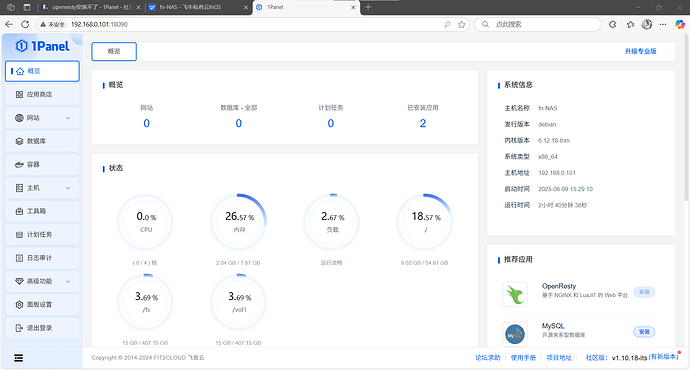This screenshot has height=370, width=690.
Task: Click the OpenResty app icon
Action: (x=515, y=294)
